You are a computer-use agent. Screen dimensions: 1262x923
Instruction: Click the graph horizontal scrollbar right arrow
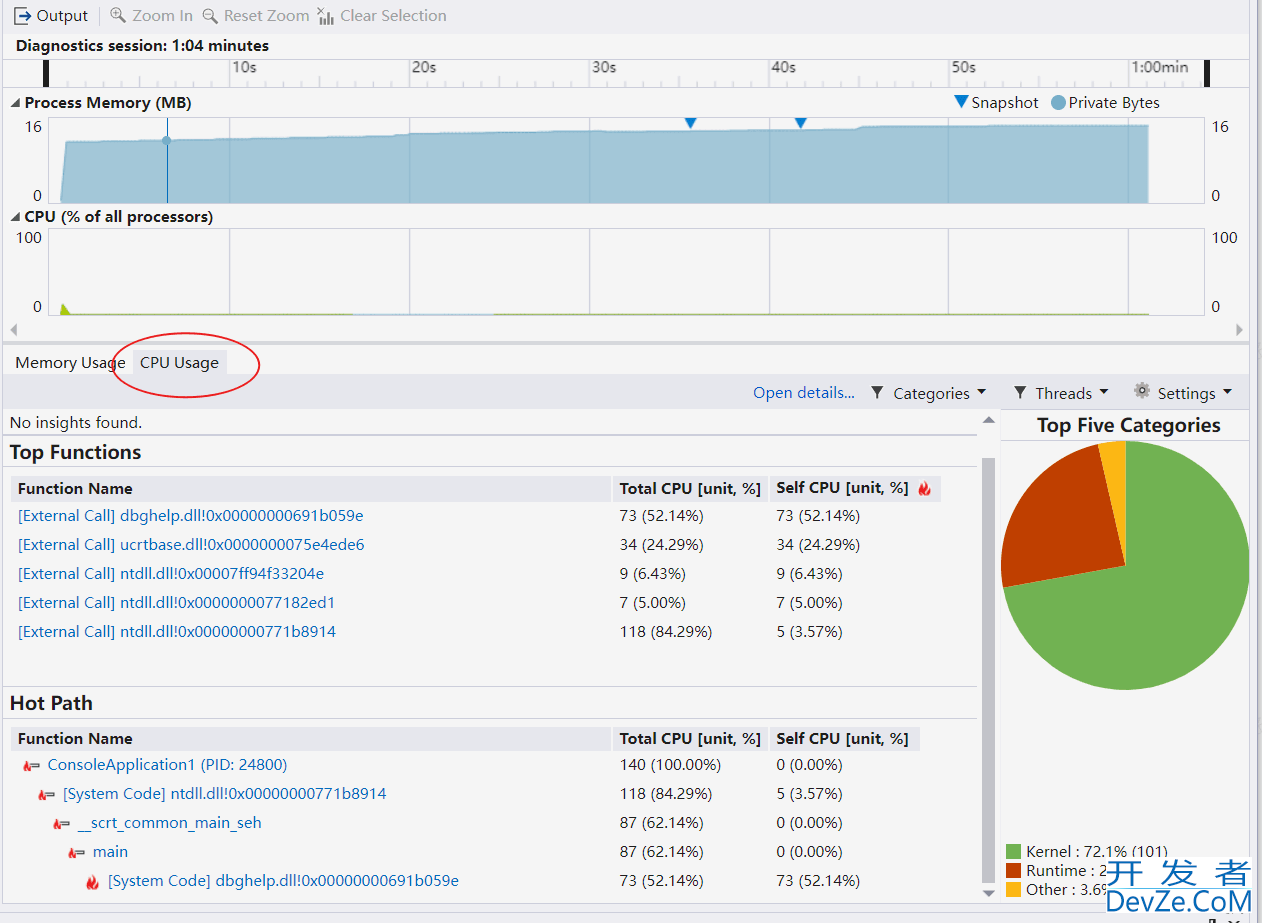pyautogui.click(x=1240, y=329)
